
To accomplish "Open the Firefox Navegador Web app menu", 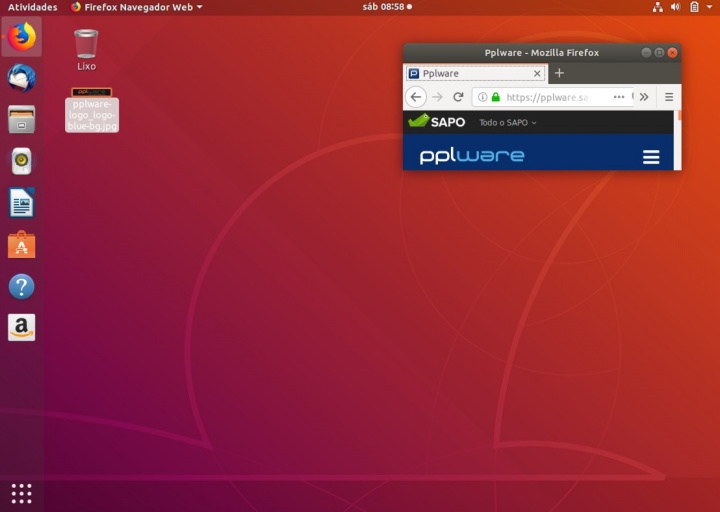I will pos(136,7).
